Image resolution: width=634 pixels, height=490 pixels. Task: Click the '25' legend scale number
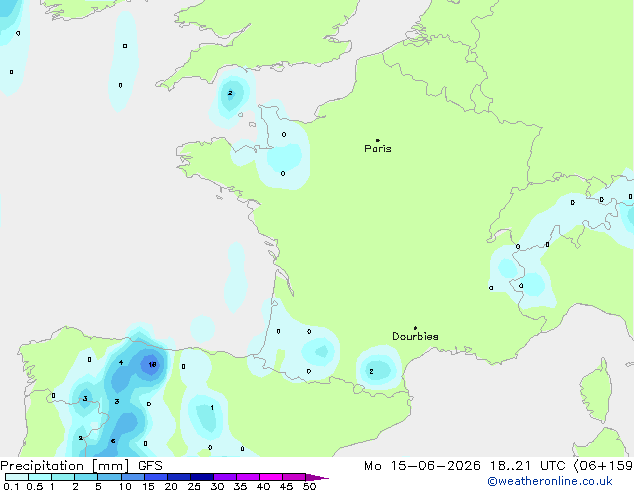(x=194, y=486)
